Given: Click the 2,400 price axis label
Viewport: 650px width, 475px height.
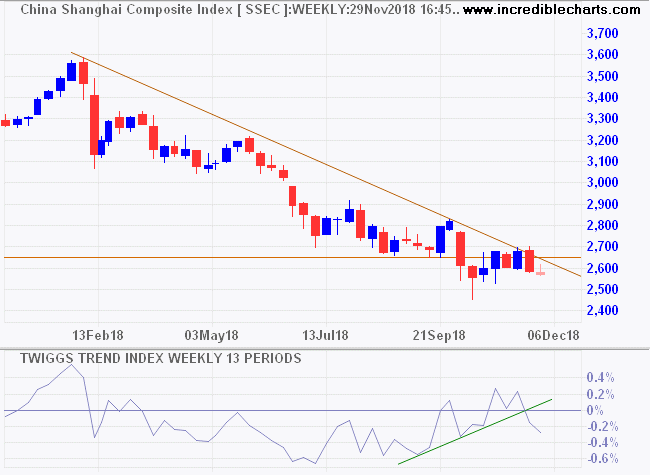Looking at the screenshot, I should point(602,310).
